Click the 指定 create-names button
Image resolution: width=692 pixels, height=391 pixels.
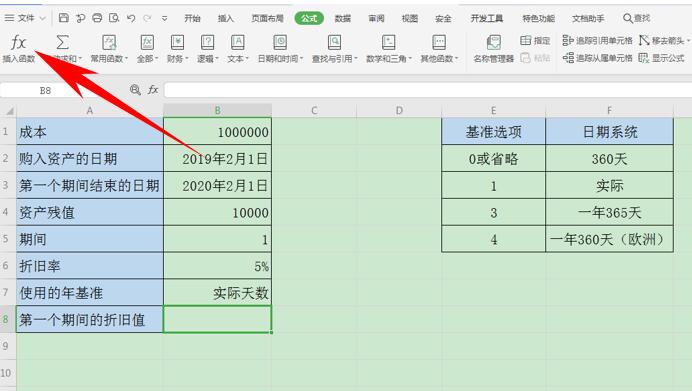(x=535, y=41)
